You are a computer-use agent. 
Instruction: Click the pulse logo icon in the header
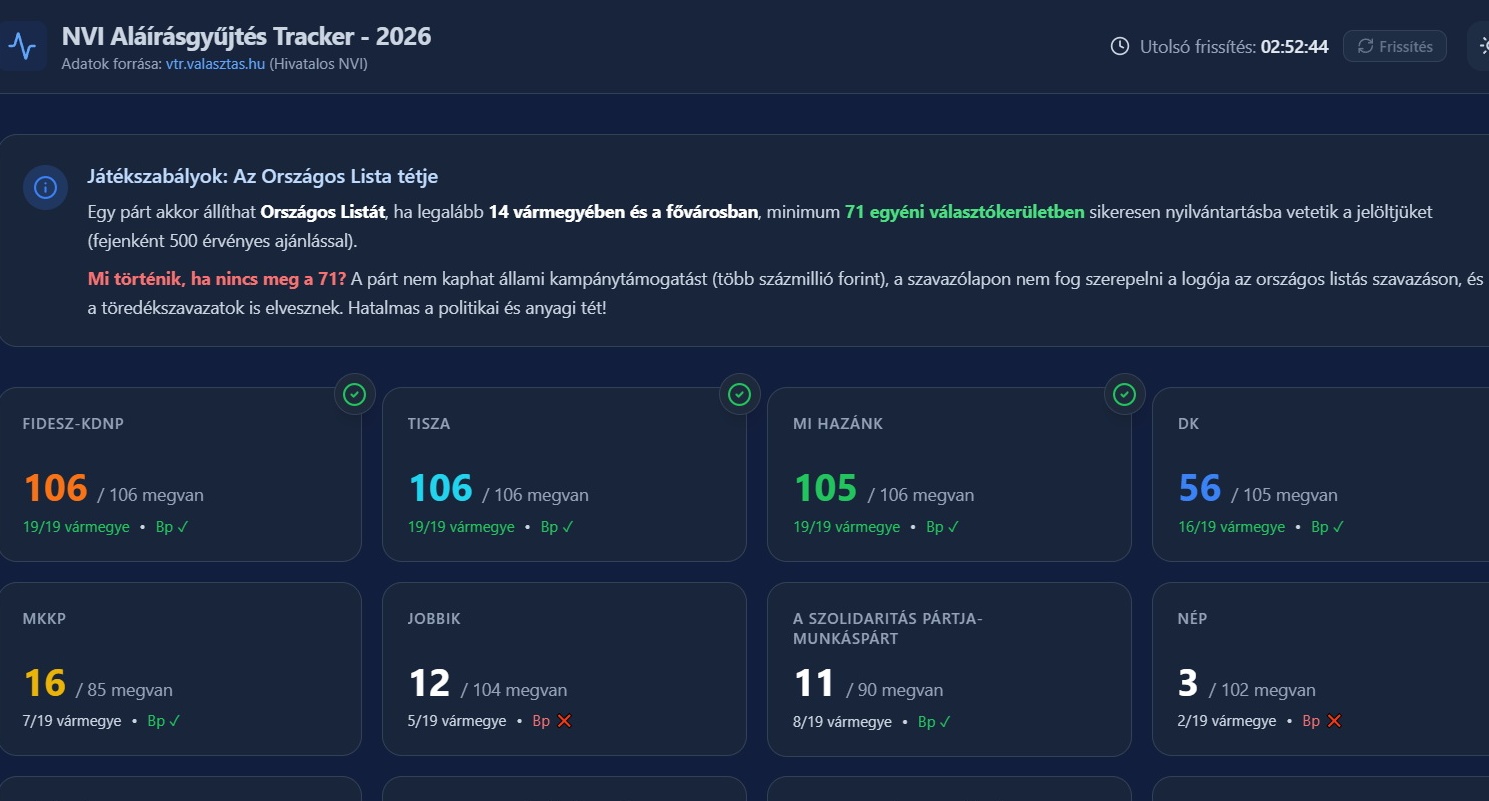click(21, 46)
